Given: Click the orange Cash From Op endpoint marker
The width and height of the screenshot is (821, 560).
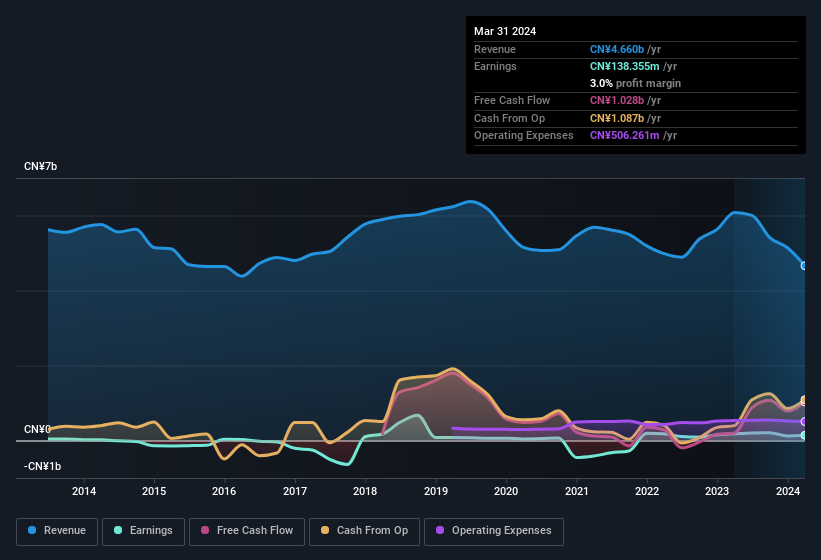Looking at the screenshot, I should (804, 400).
